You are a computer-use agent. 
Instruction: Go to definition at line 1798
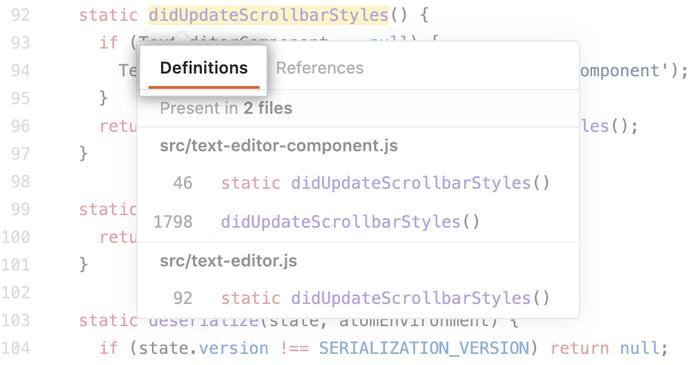(x=358, y=222)
